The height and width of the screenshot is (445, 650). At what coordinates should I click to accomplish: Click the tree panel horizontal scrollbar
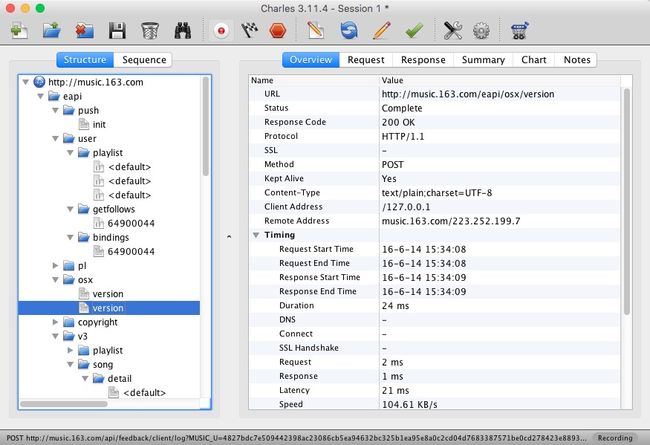64,404
